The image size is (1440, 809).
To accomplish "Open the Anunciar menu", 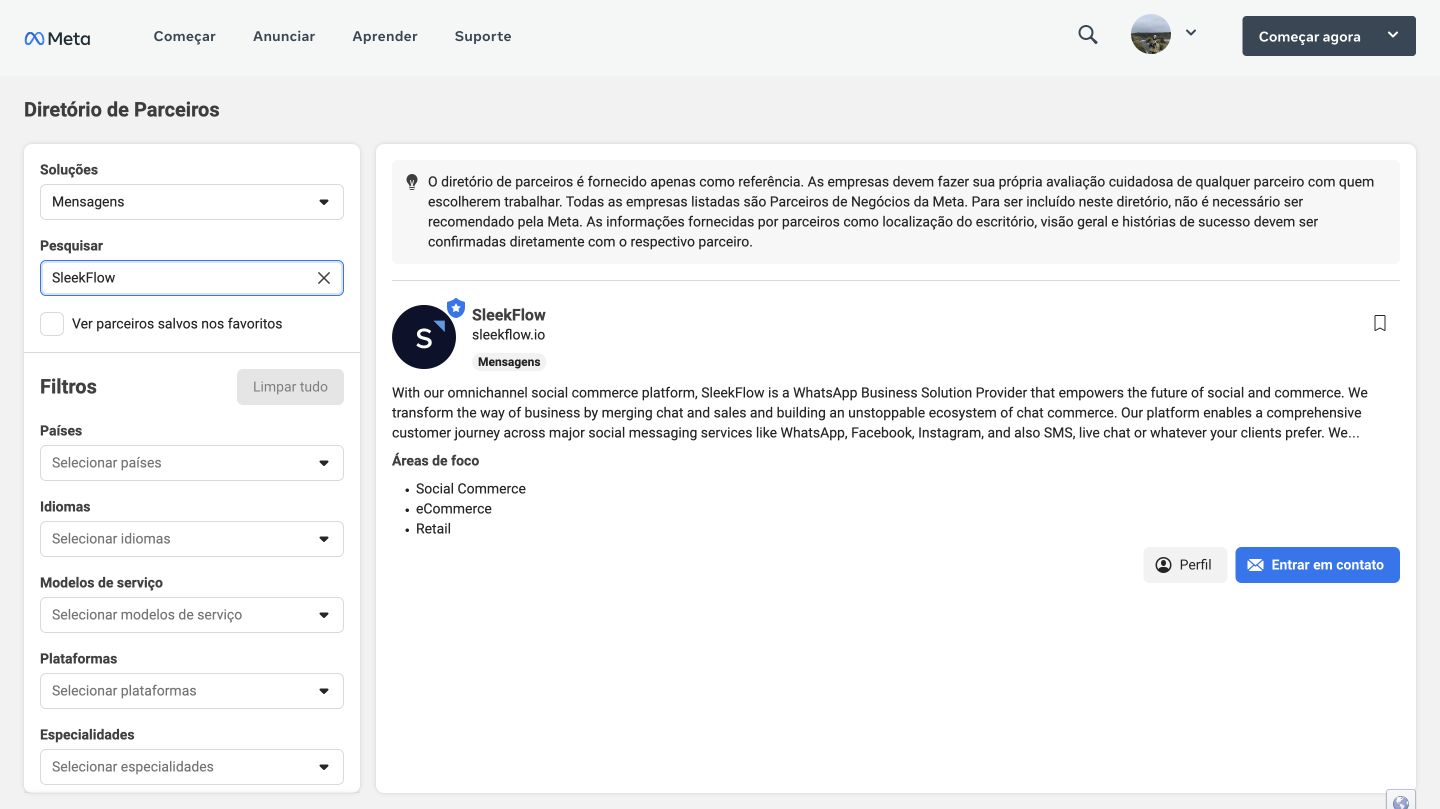I will [x=284, y=36].
